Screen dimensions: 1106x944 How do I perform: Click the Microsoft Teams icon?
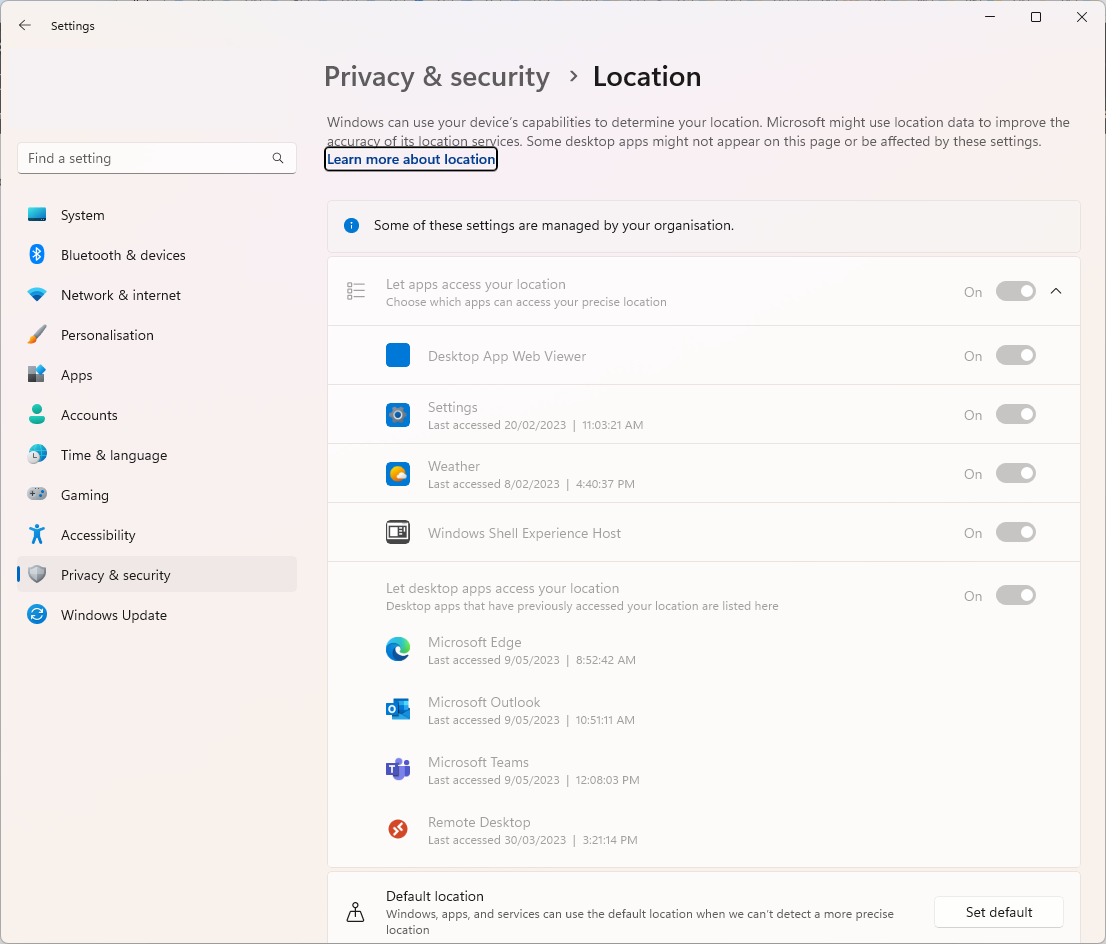coord(398,769)
